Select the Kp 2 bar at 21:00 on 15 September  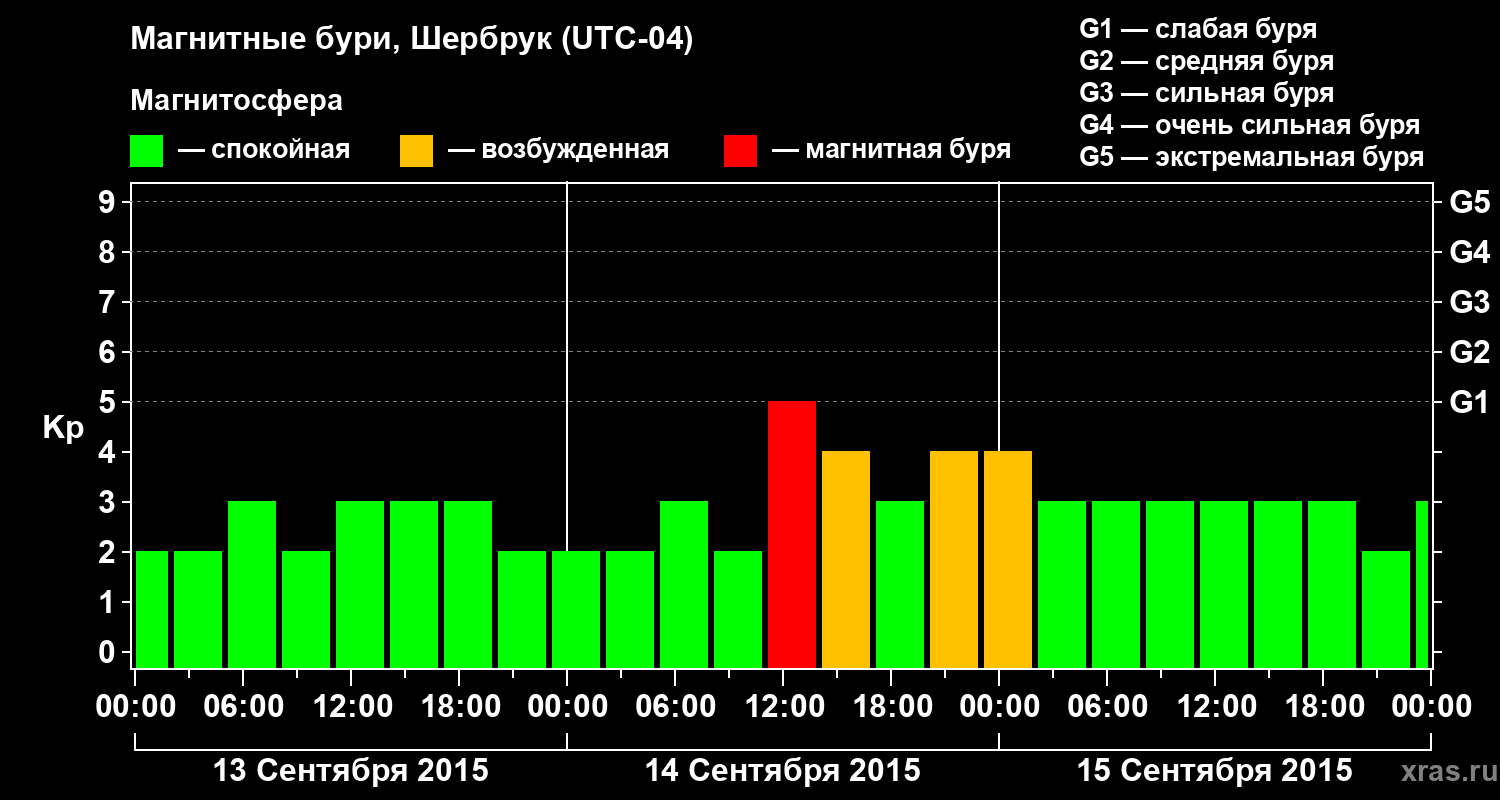click(1386, 610)
